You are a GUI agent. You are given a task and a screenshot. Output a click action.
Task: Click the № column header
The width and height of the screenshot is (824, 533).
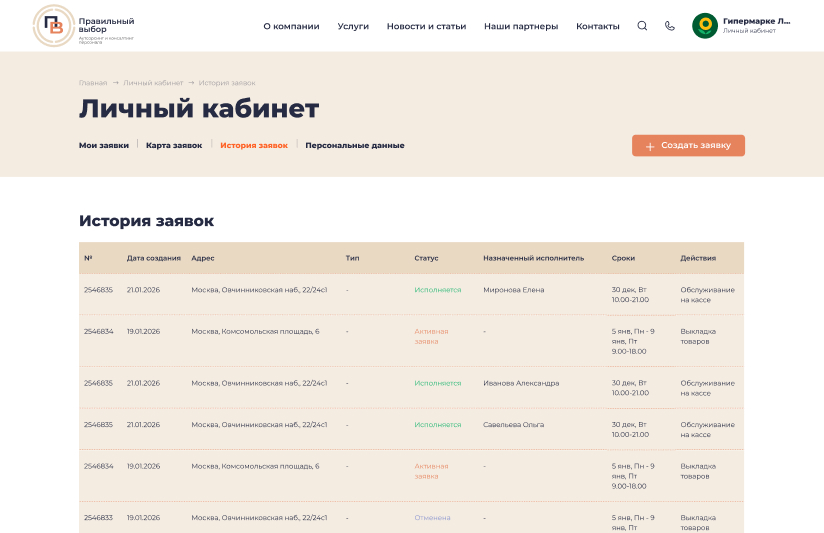click(88, 258)
